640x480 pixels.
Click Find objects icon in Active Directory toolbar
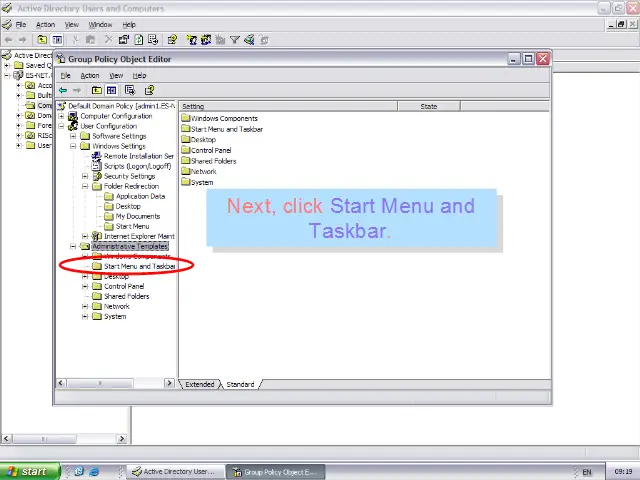pyautogui.click(x=249, y=40)
